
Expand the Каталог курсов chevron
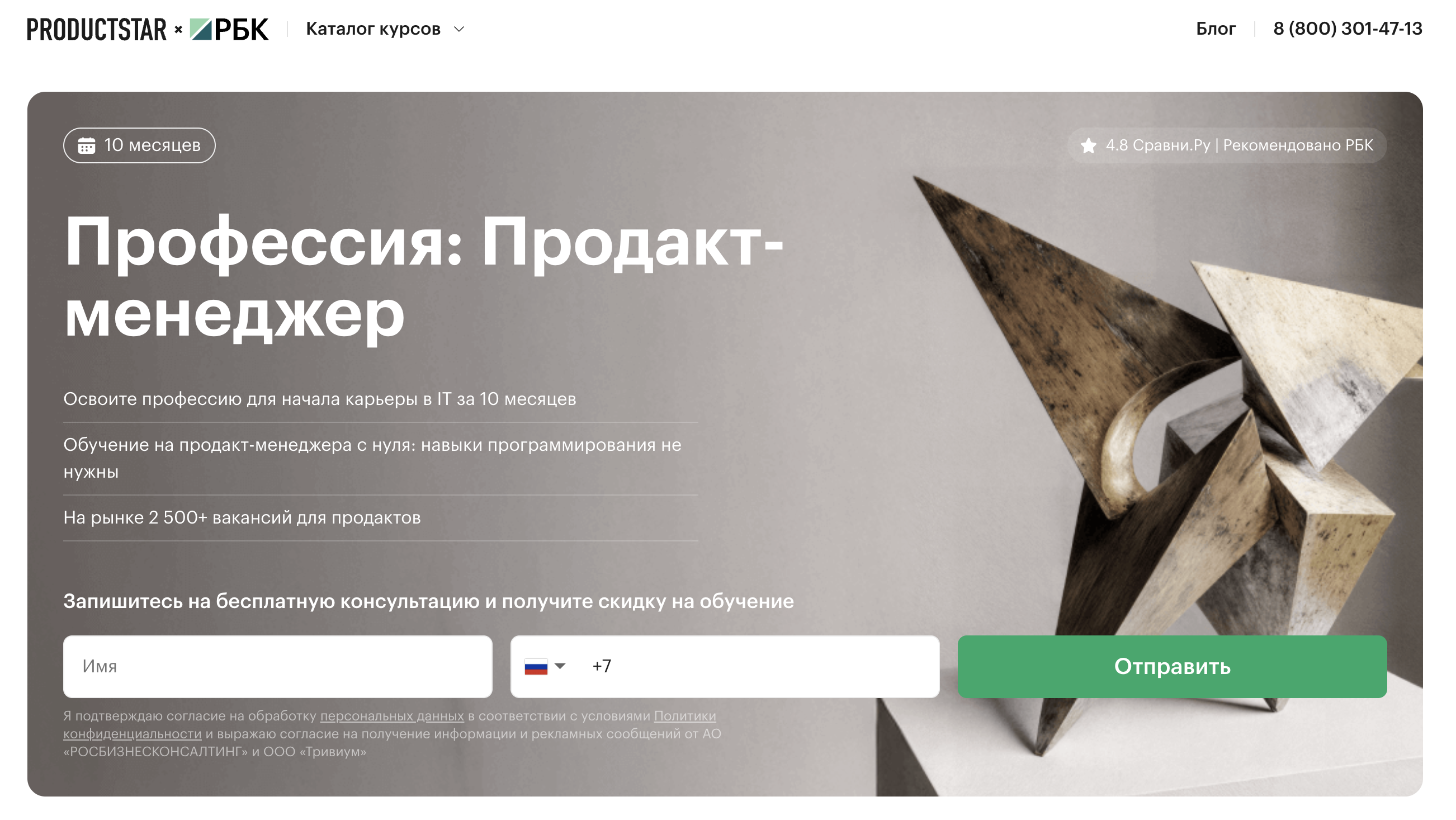(x=460, y=29)
